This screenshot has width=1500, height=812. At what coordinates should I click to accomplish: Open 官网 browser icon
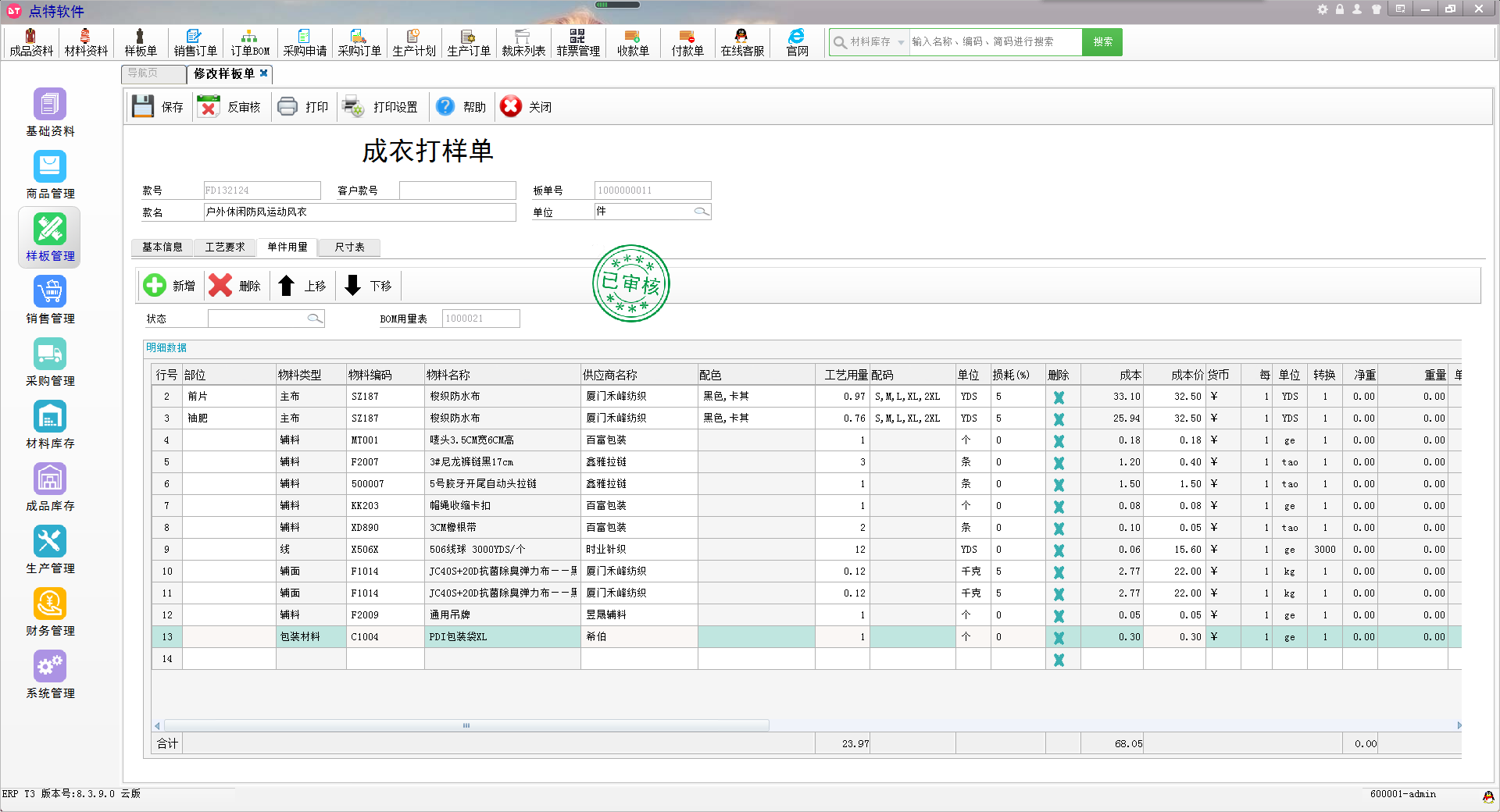tap(797, 42)
